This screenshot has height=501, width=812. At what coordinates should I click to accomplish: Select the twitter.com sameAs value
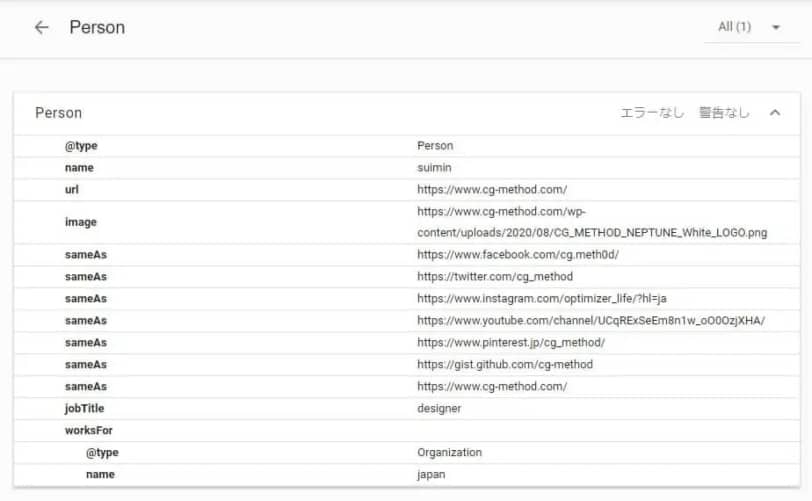pos(495,277)
